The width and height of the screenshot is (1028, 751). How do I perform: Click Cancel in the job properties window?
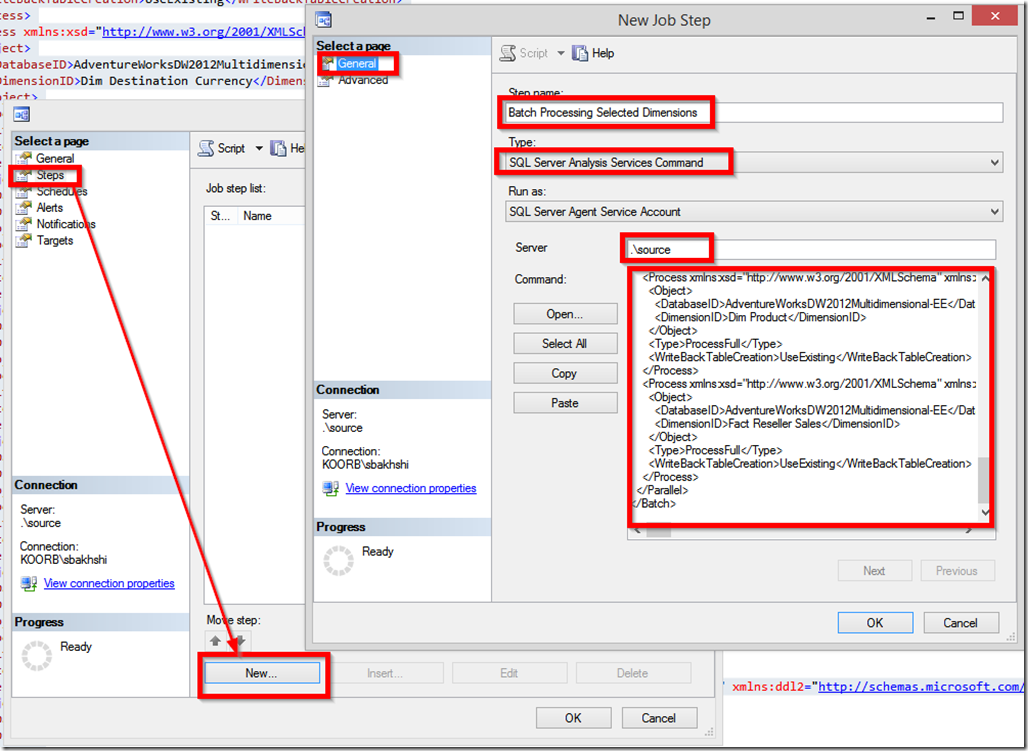pos(659,718)
